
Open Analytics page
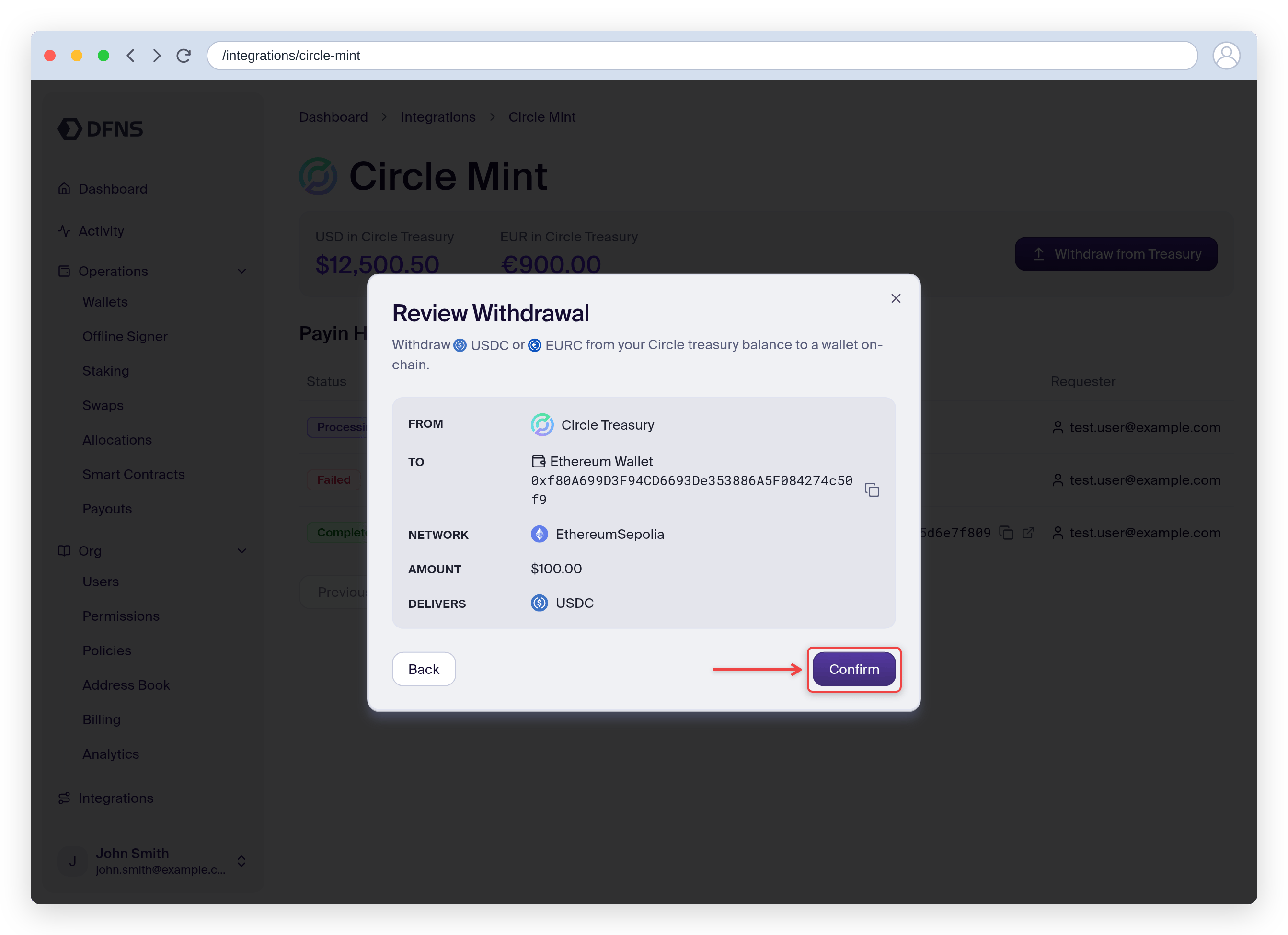pos(111,754)
